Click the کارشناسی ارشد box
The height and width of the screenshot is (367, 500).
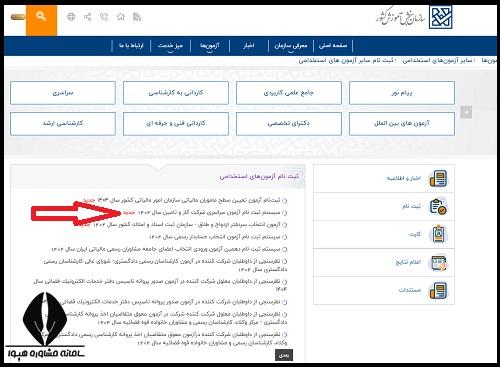(x=63, y=124)
